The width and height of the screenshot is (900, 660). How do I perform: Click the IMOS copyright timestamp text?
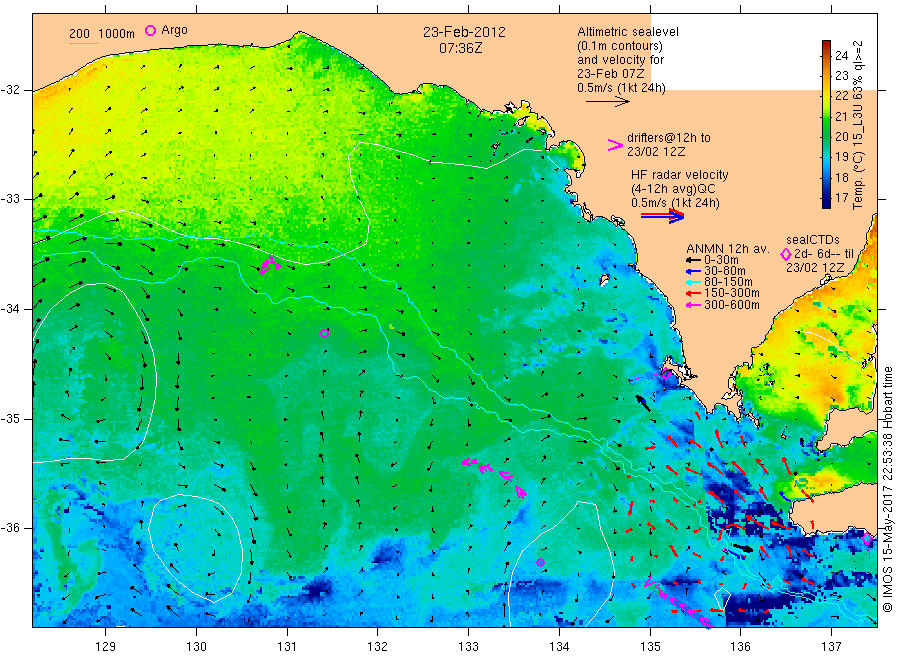(x=888, y=489)
